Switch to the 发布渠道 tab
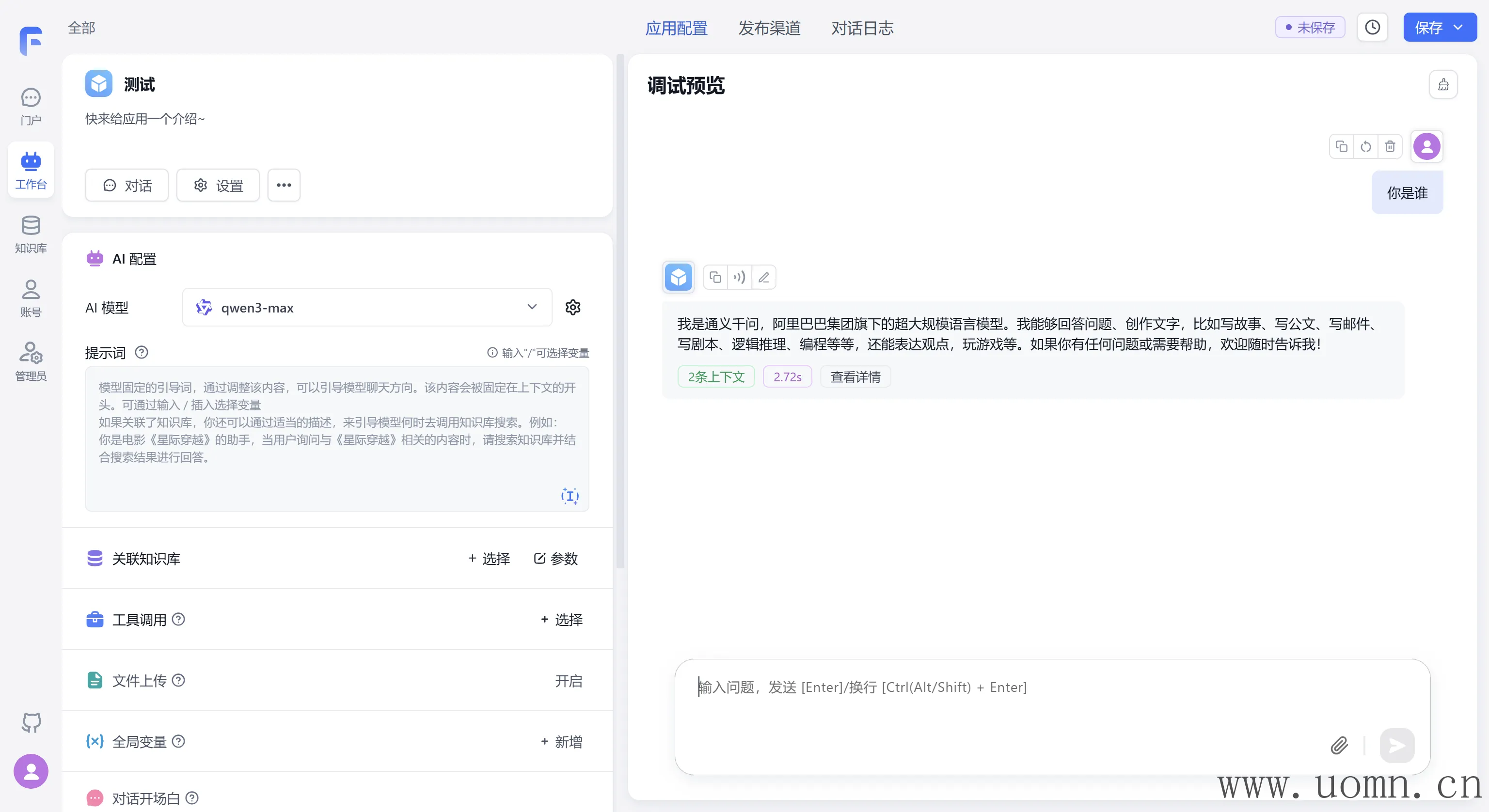The image size is (1489, 812). [x=769, y=28]
